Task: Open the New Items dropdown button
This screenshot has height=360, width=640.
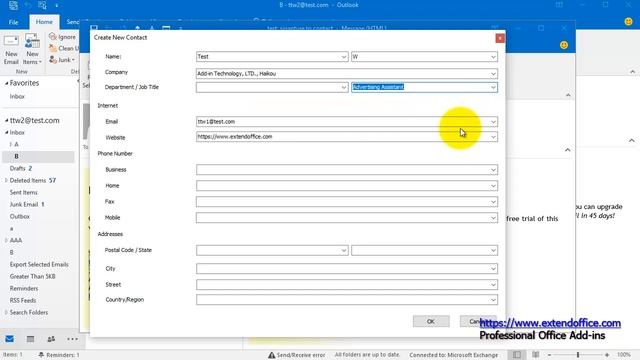Action: tap(32, 50)
